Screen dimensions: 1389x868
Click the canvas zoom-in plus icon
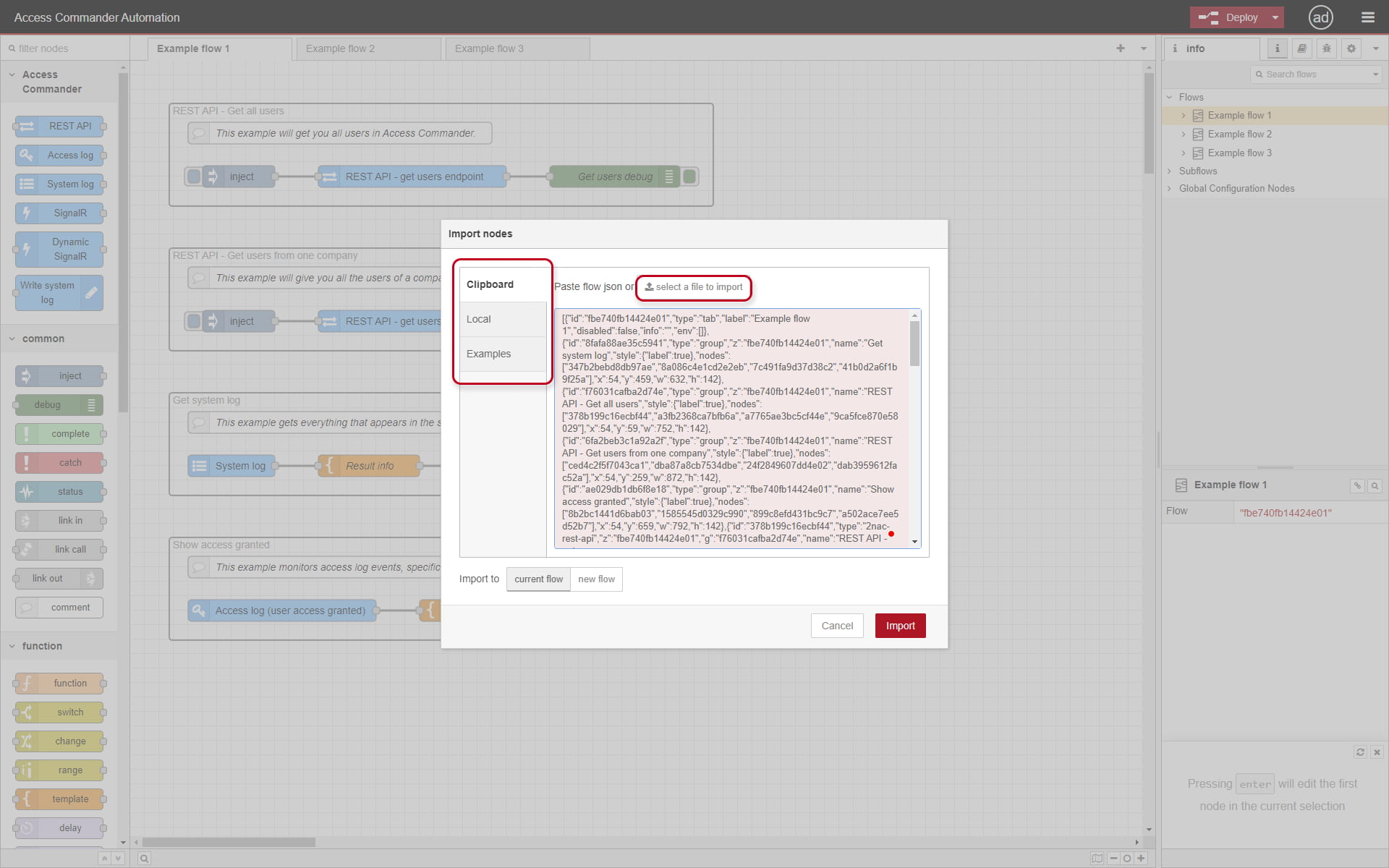pos(1141,859)
